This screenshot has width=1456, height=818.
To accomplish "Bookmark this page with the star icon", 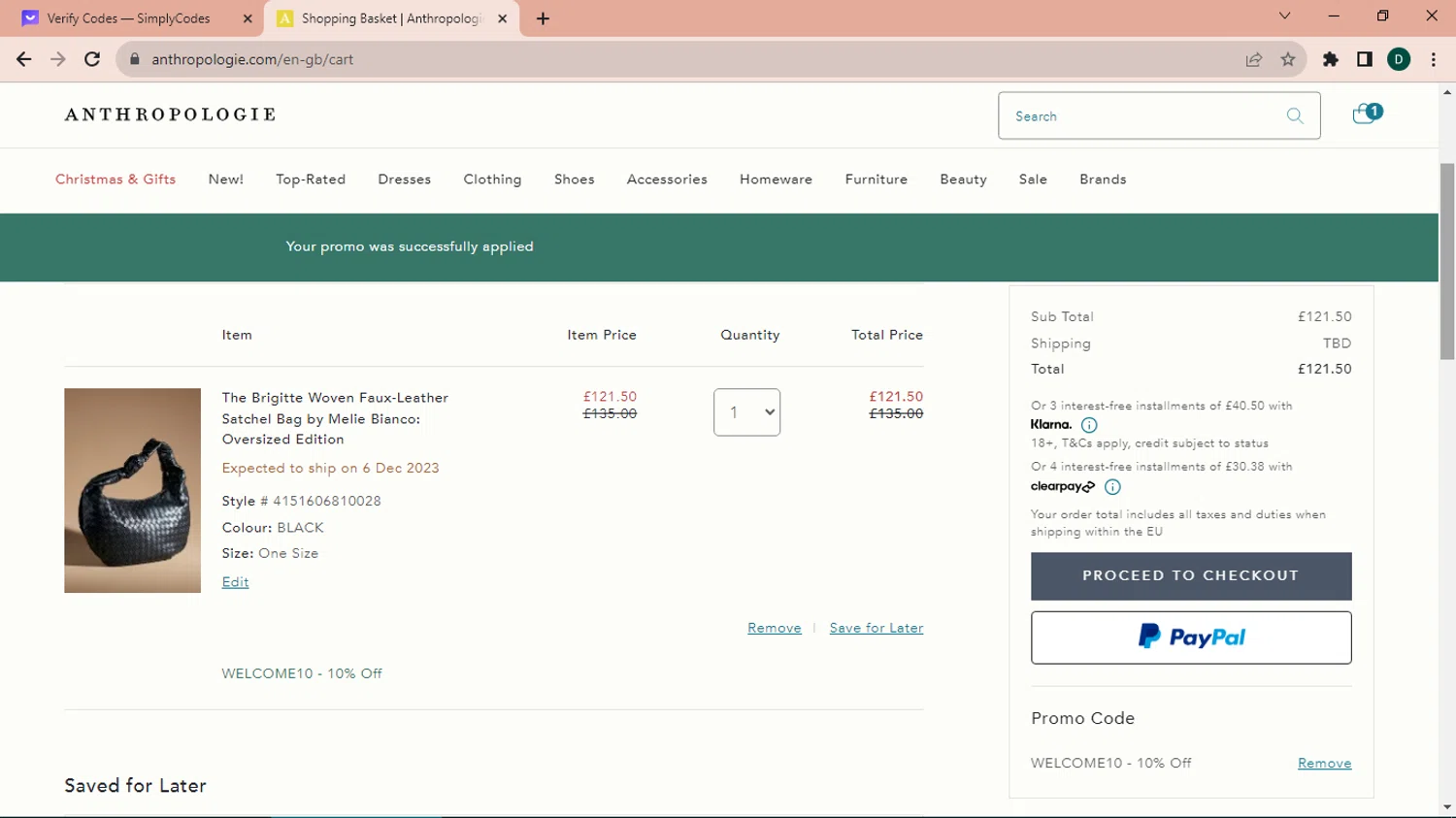I will coord(1288,59).
